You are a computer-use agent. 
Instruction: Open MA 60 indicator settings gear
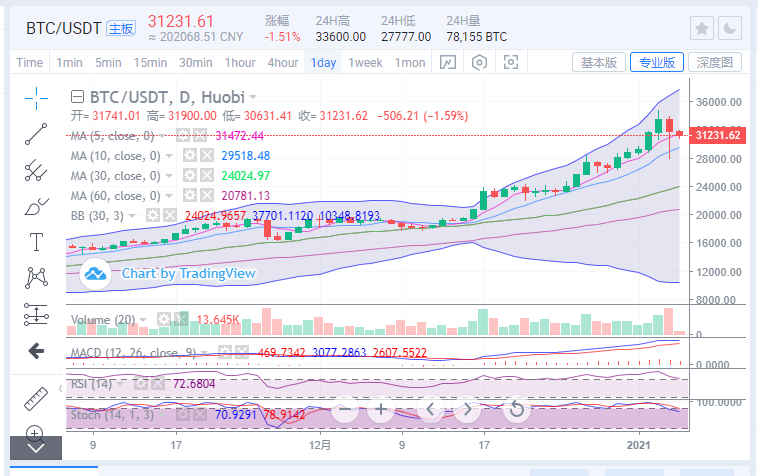(190, 195)
